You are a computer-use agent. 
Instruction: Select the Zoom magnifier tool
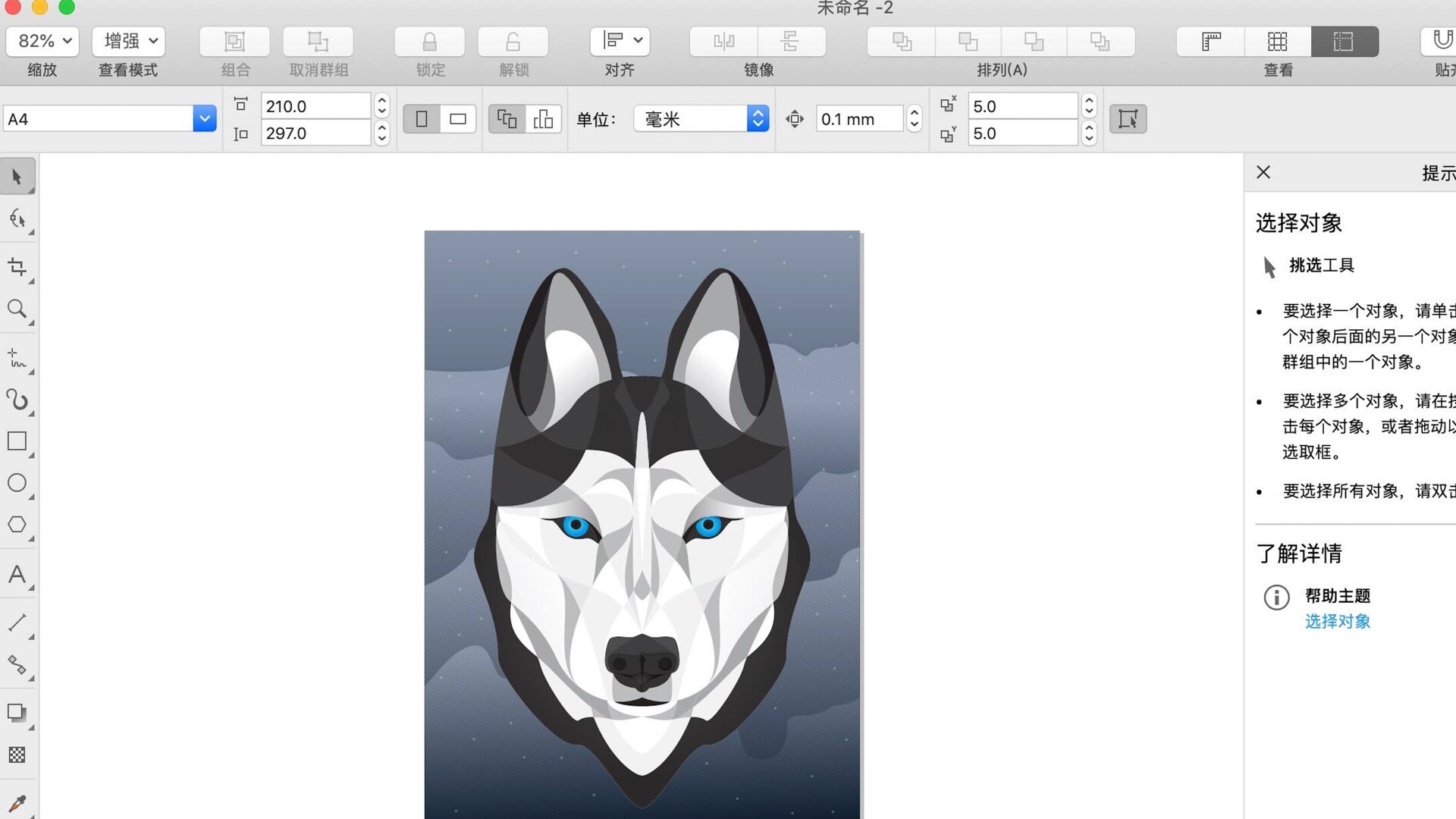[17, 309]
